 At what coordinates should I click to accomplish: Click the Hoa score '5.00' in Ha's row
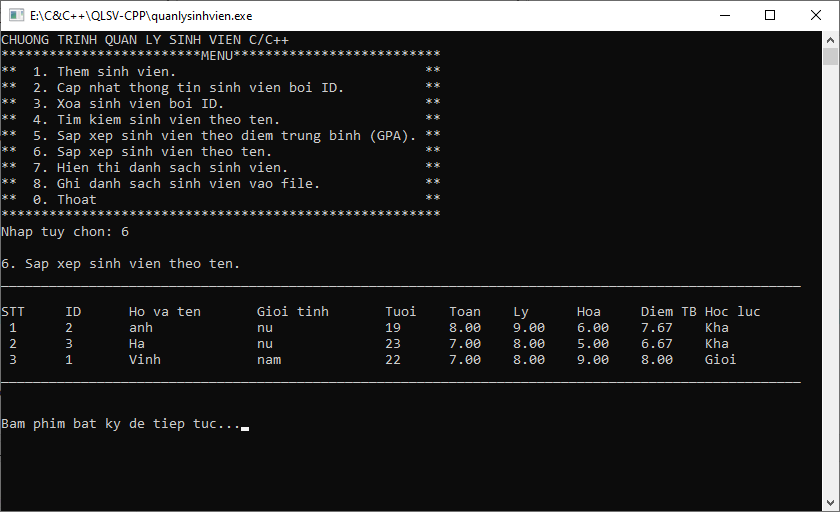point(593,344)
